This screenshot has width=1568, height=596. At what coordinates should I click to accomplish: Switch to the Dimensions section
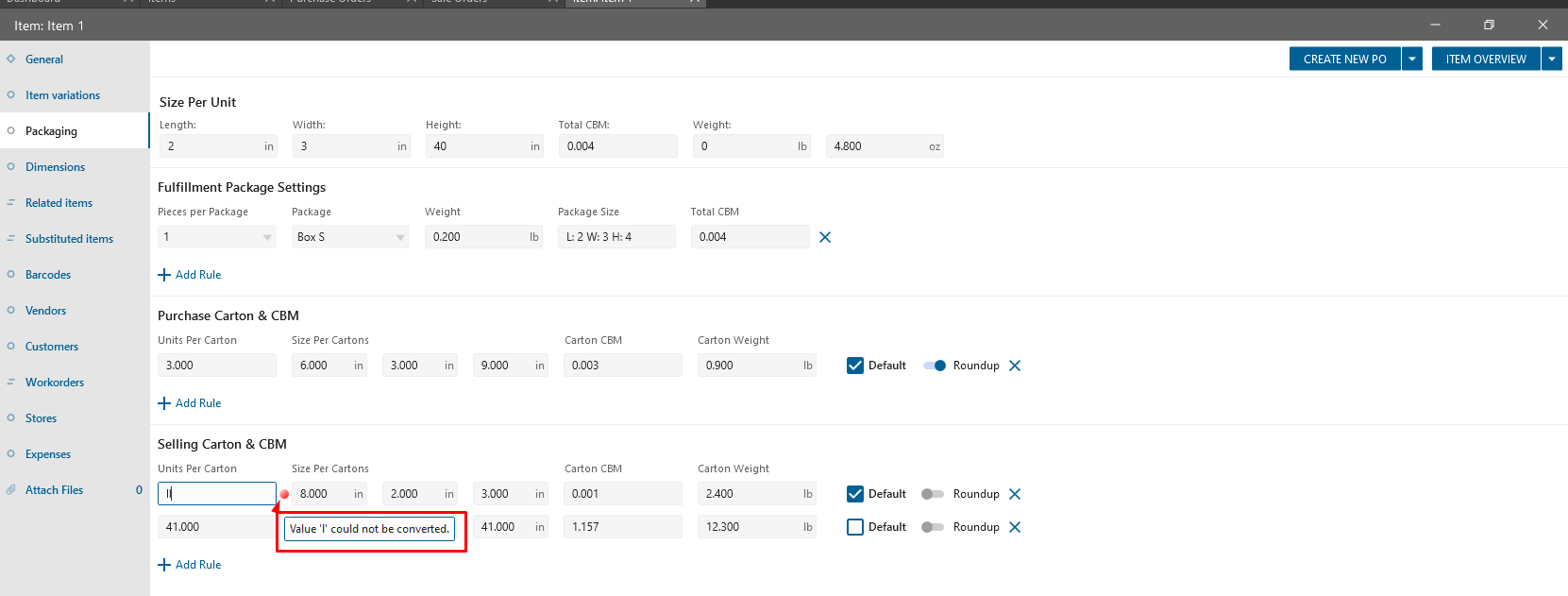(55, 167)
